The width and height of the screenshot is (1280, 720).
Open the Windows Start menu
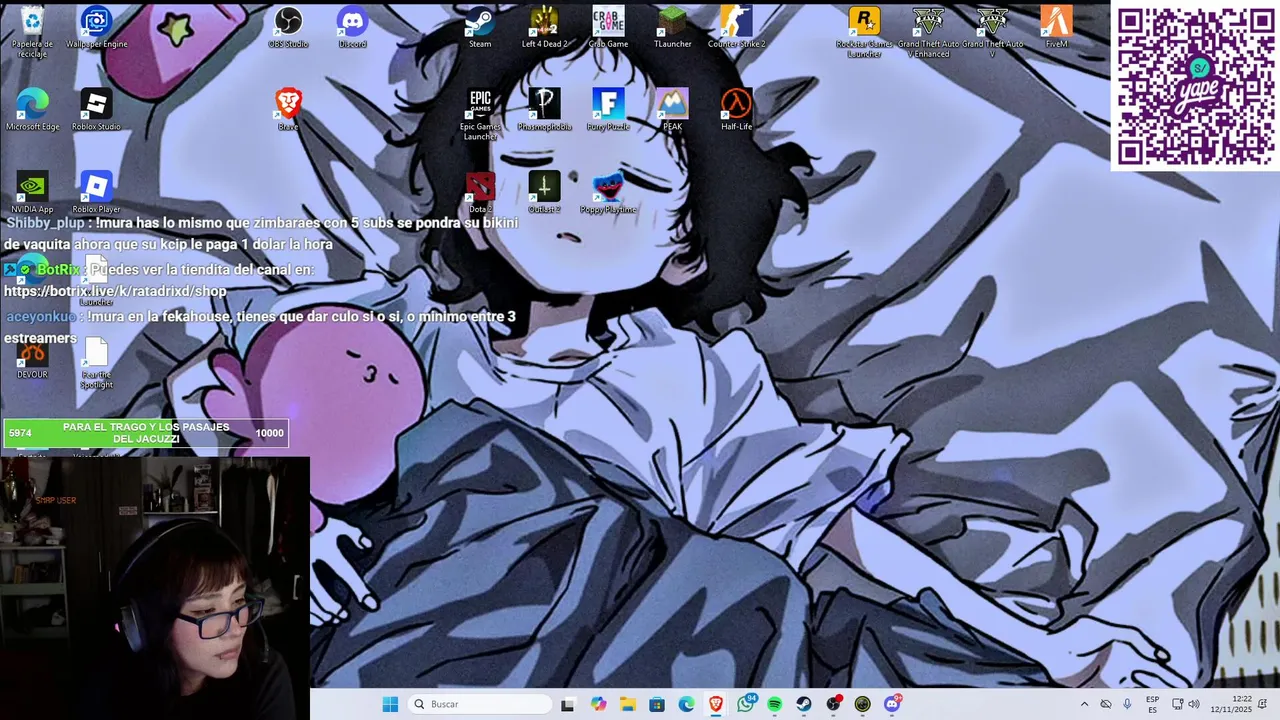coord(390,704)
